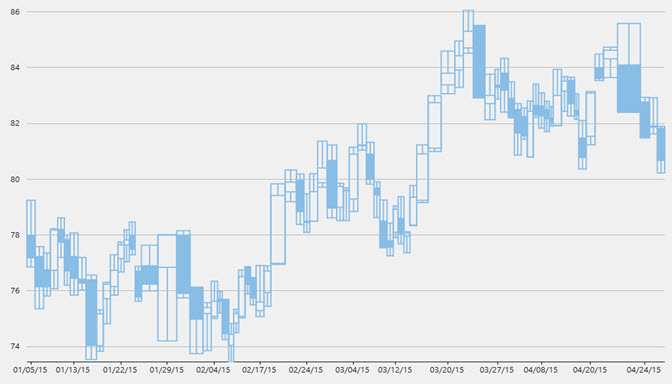This screenshot has height=384, width=672.
Task: Click the 01/05/15 date label
Action: (x=30, y=370)
